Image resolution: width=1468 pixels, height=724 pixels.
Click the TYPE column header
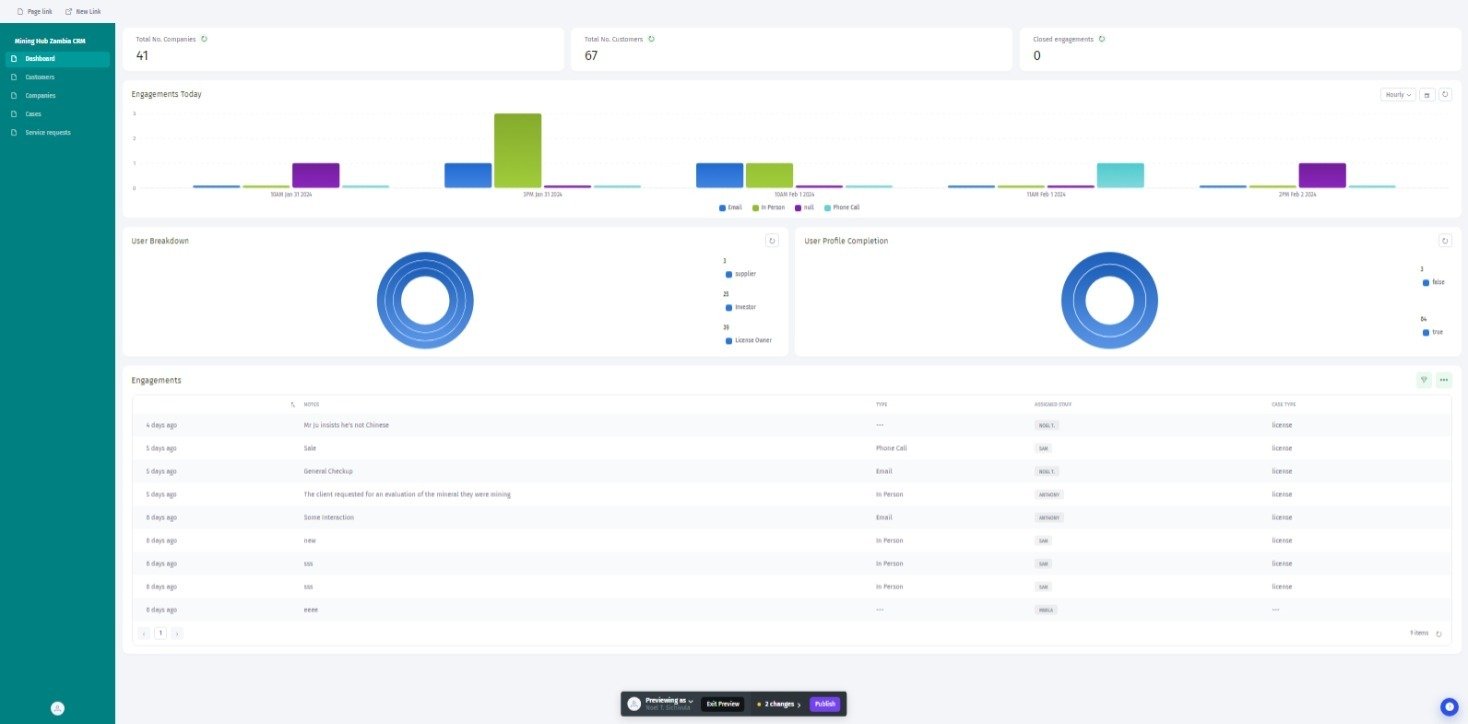881,404
